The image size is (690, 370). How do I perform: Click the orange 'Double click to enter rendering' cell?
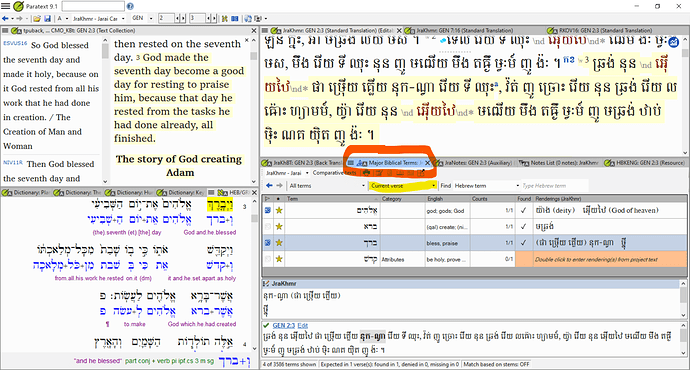[601, 260]
